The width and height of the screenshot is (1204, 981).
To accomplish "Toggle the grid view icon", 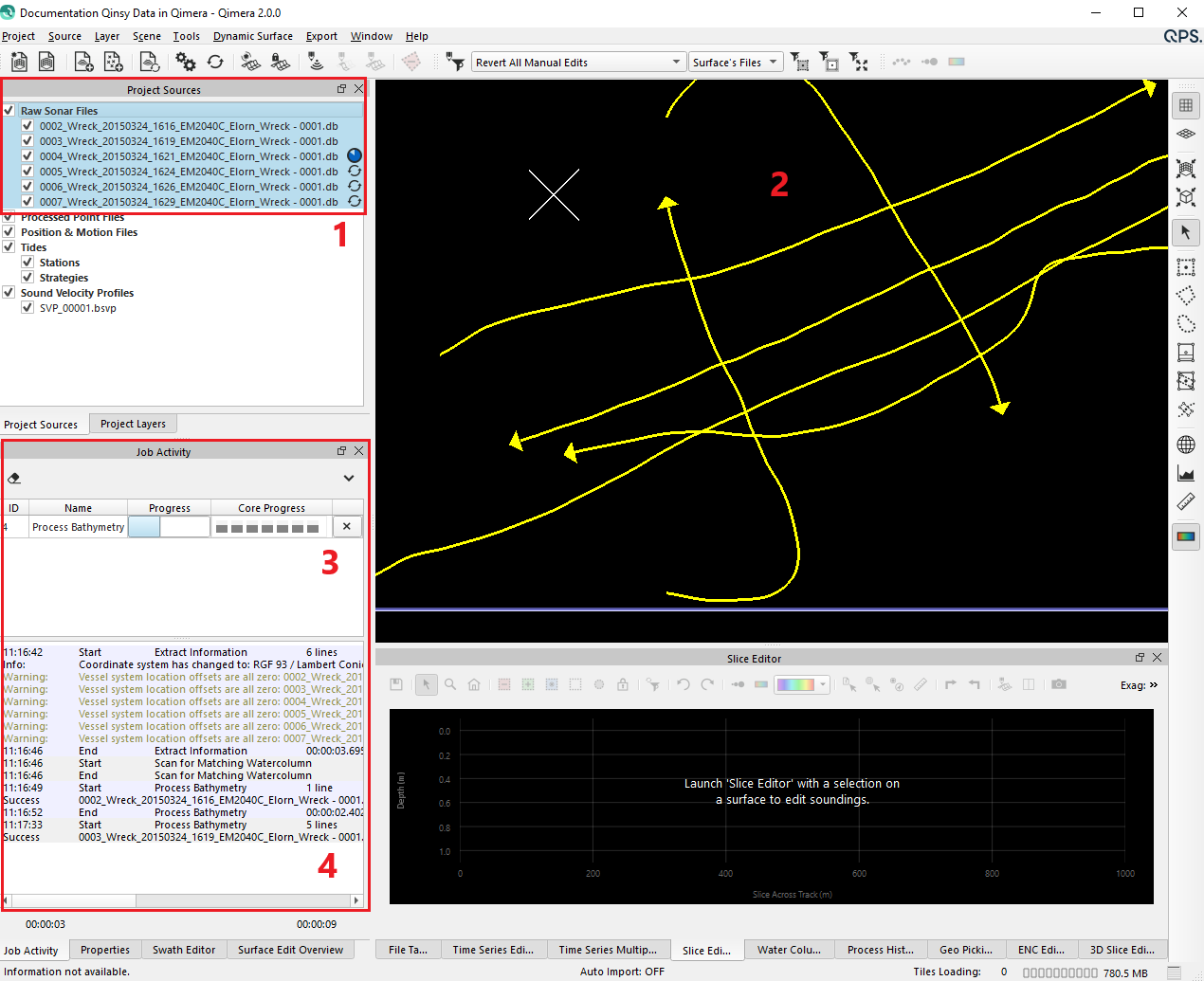I will coord(1185,105).
